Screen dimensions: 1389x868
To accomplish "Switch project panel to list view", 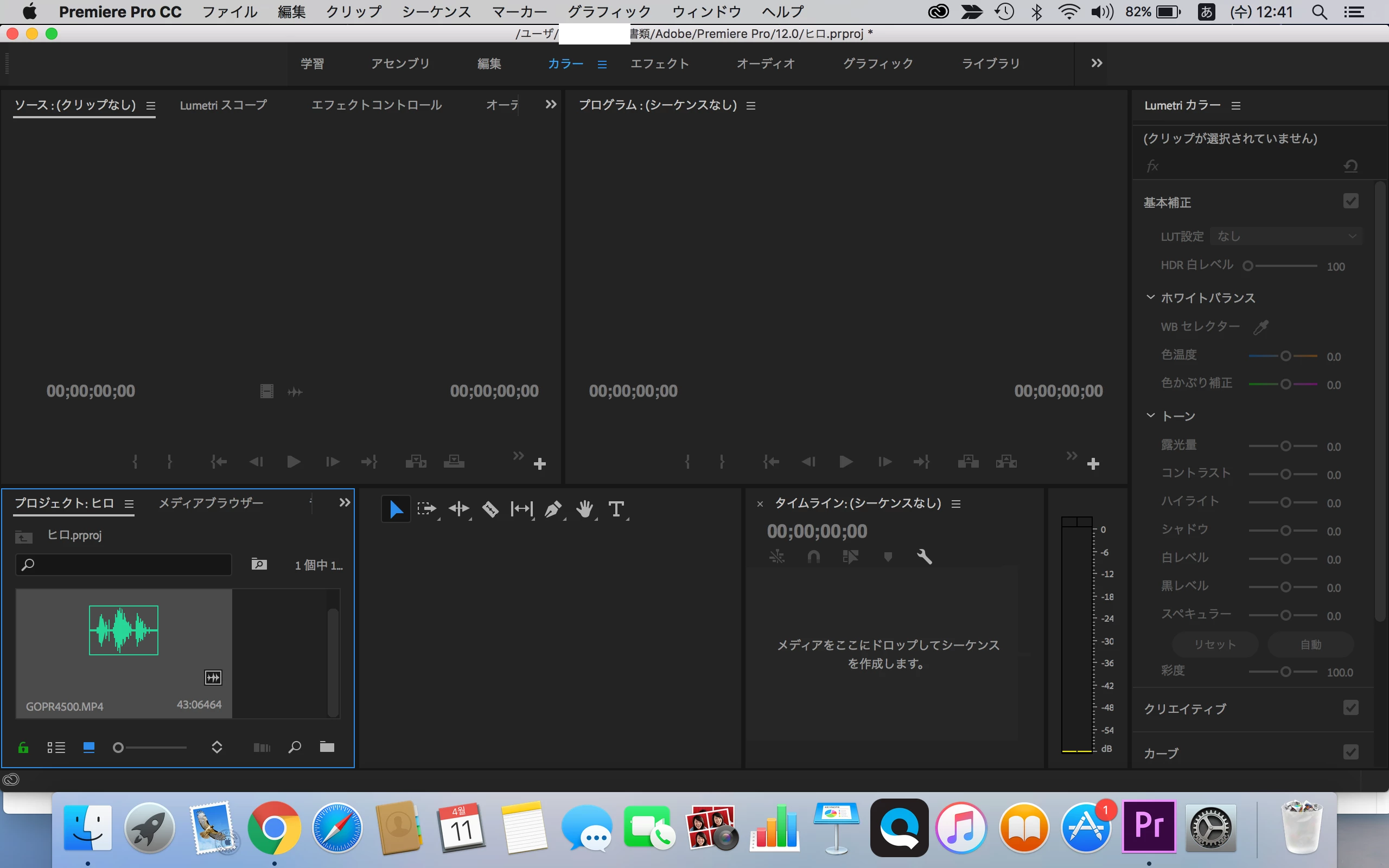I will coord(56,747).
